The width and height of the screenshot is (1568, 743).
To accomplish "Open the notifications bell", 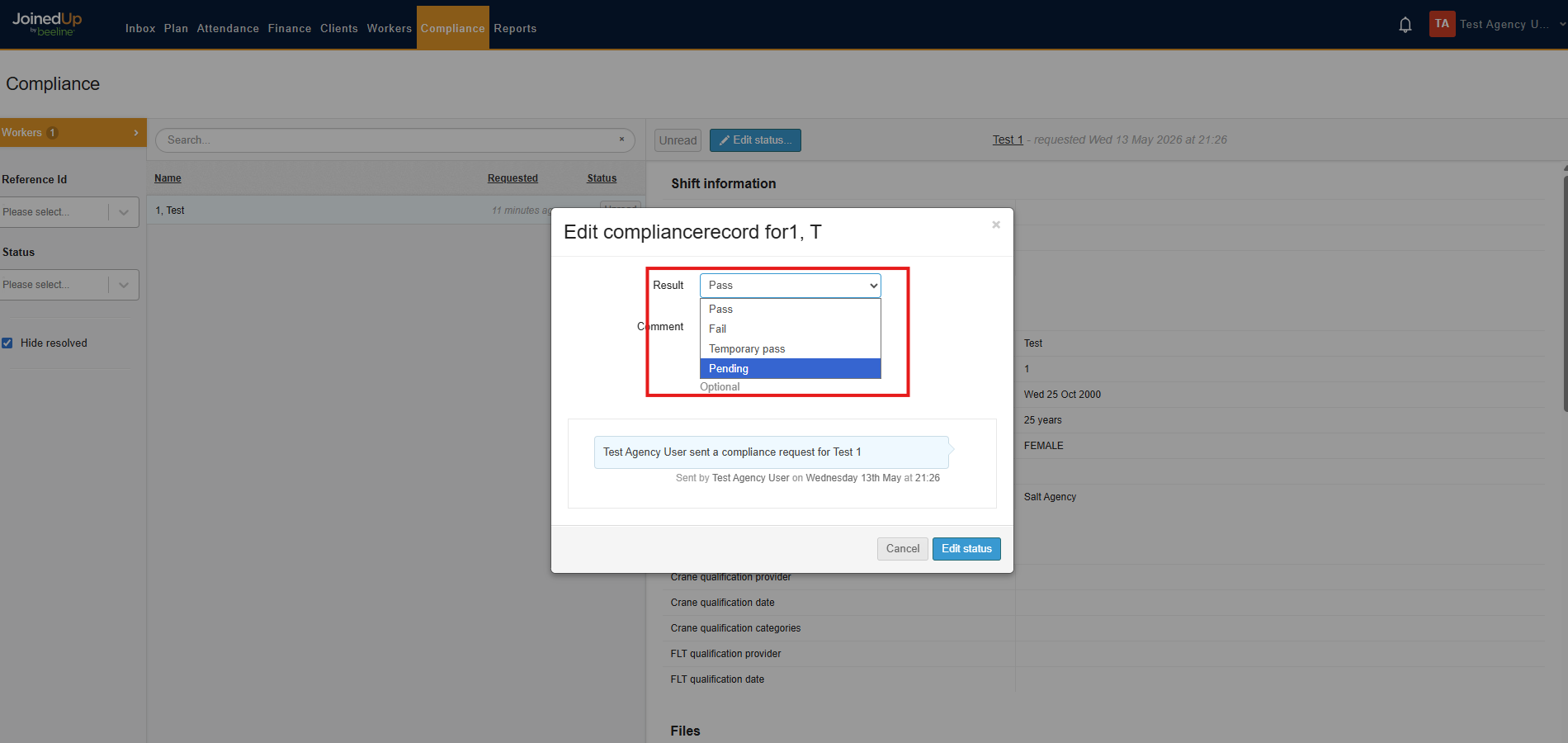I will [x=1405, y=25].
